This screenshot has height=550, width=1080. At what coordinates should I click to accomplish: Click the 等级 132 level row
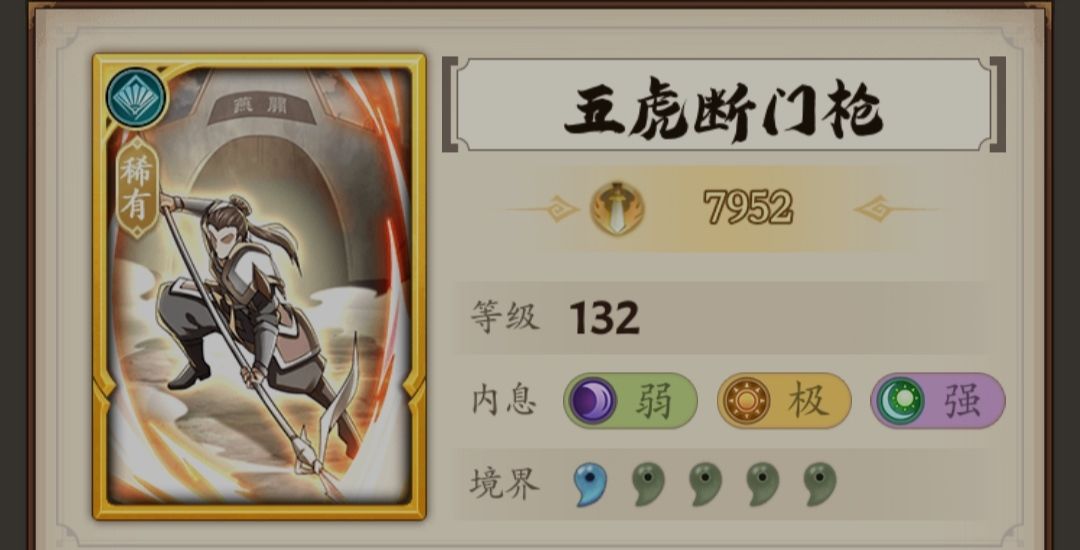click(x=718, y=318)
